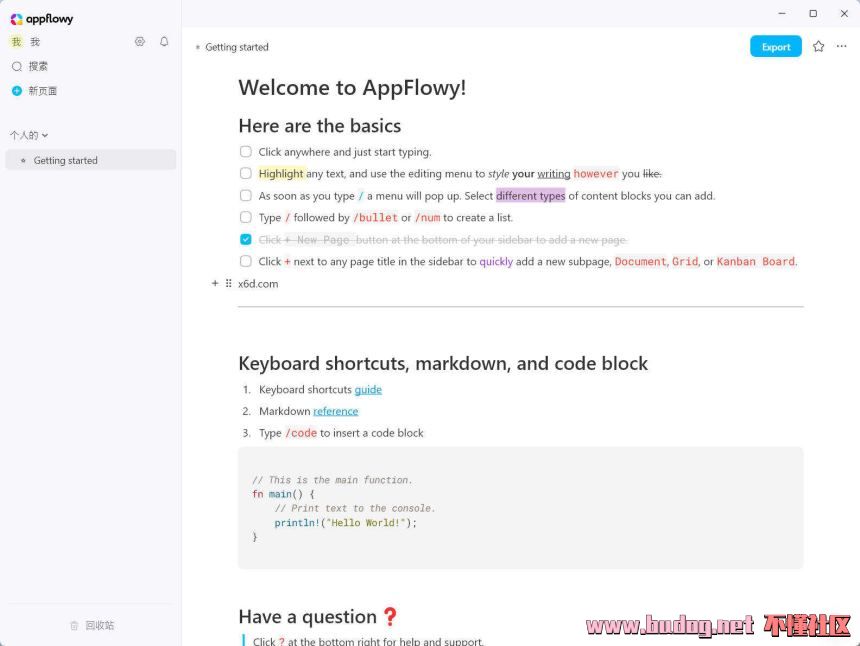This screenshot has width=860, height=646.
Task: Click the search magnifier icon
Action: 17,66
